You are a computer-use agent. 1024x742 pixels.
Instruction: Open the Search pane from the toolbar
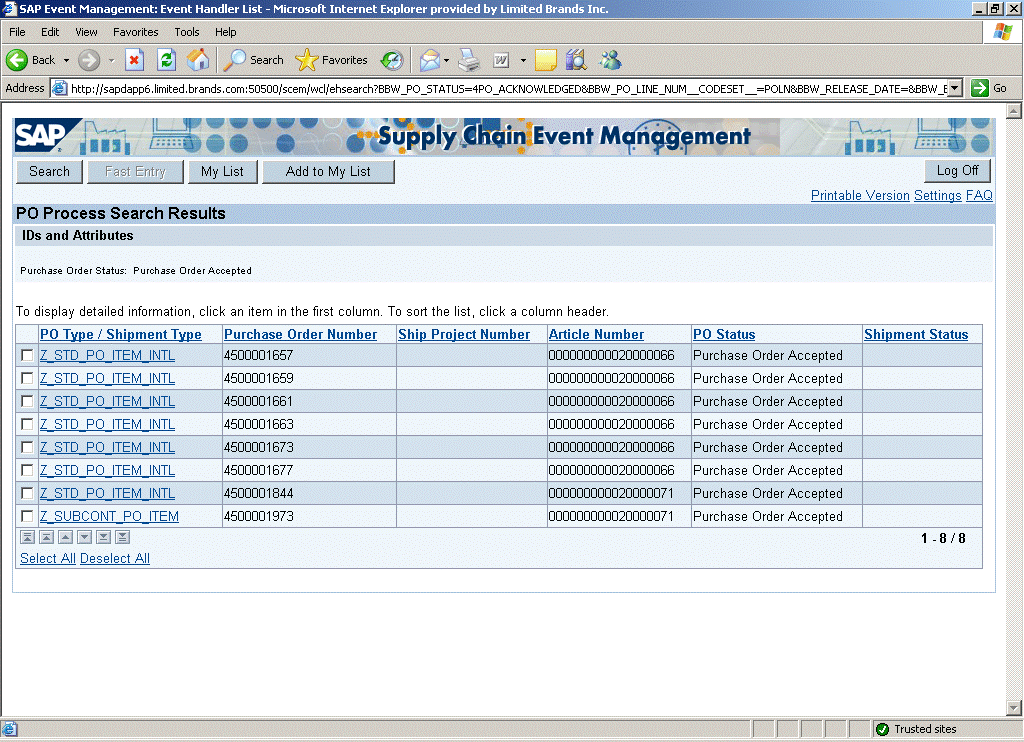(x=253, y=60)
